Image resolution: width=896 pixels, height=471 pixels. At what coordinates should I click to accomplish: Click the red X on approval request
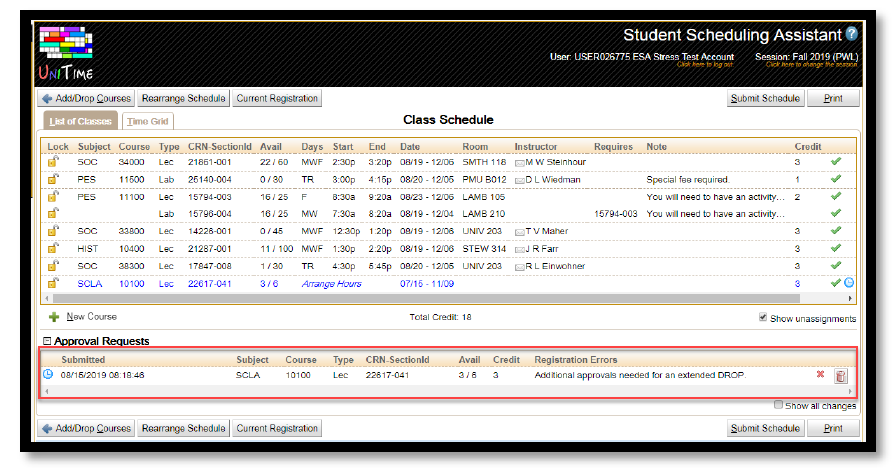820,375
